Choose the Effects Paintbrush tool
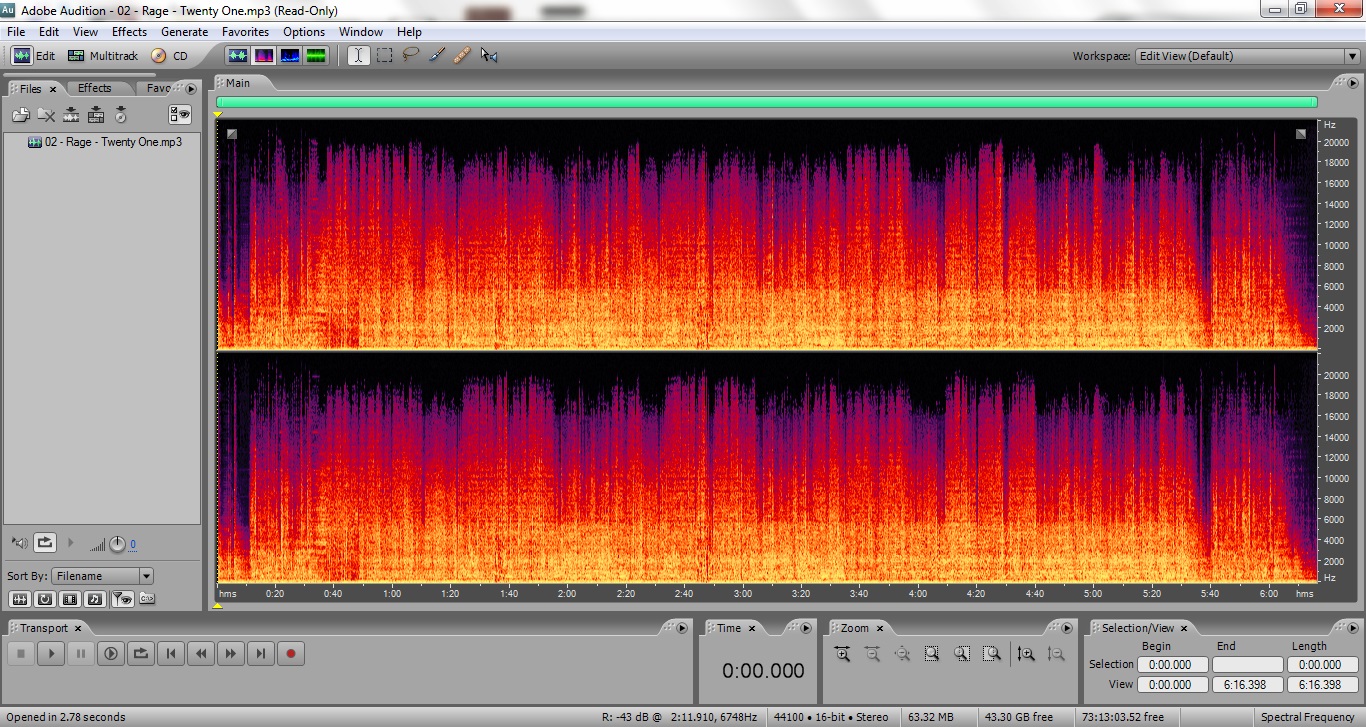This screenshot has width=1366, height=727. click(x=437, y=56)
